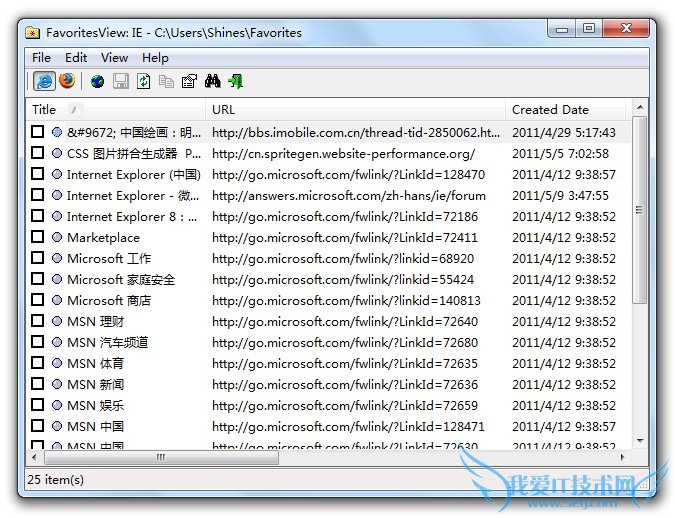Check the Microsoft 家庭安全 row checkbox
The width and height of the screenshot is (675, 518).
point(37,279)
